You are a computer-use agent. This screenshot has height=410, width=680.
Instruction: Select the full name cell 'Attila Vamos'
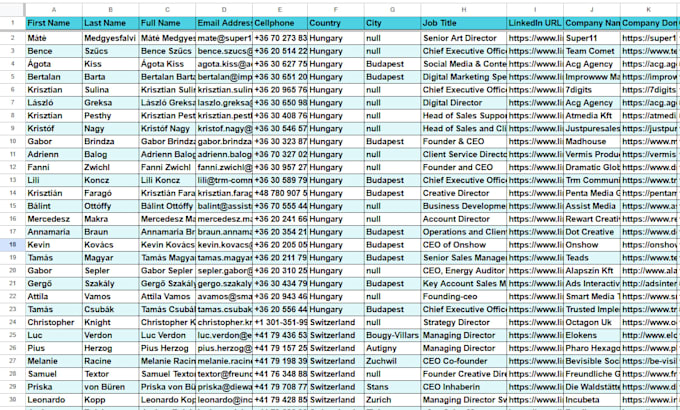[x=167, y=297]
